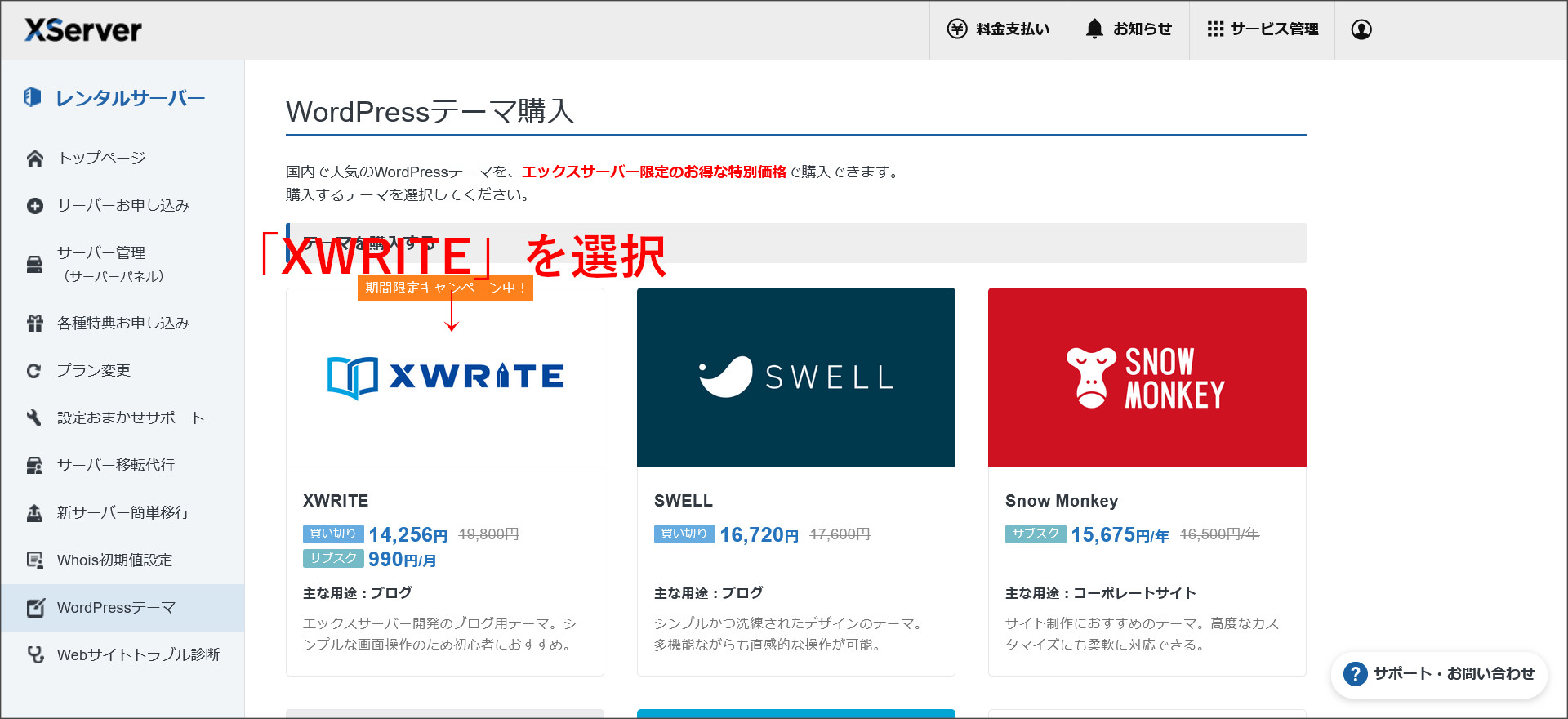Click XWRITE subscription price 990円/月
The height and width of the screenshot is (719, 1568).
click(402, 560)
